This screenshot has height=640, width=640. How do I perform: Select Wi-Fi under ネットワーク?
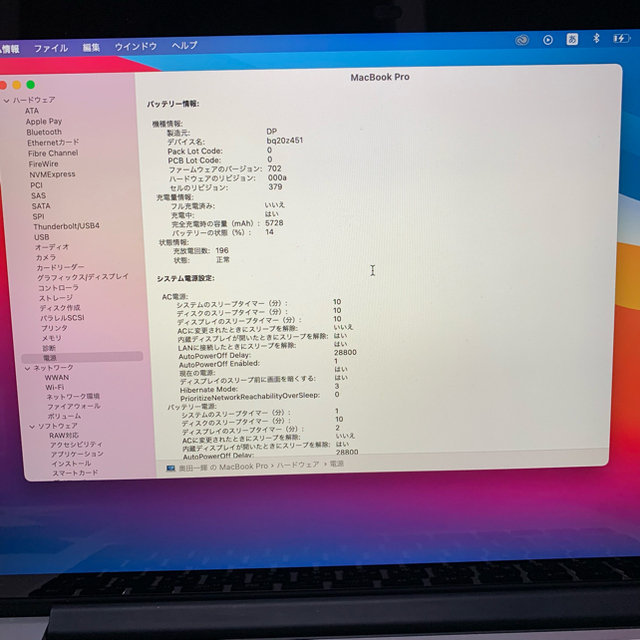[55, 388]
